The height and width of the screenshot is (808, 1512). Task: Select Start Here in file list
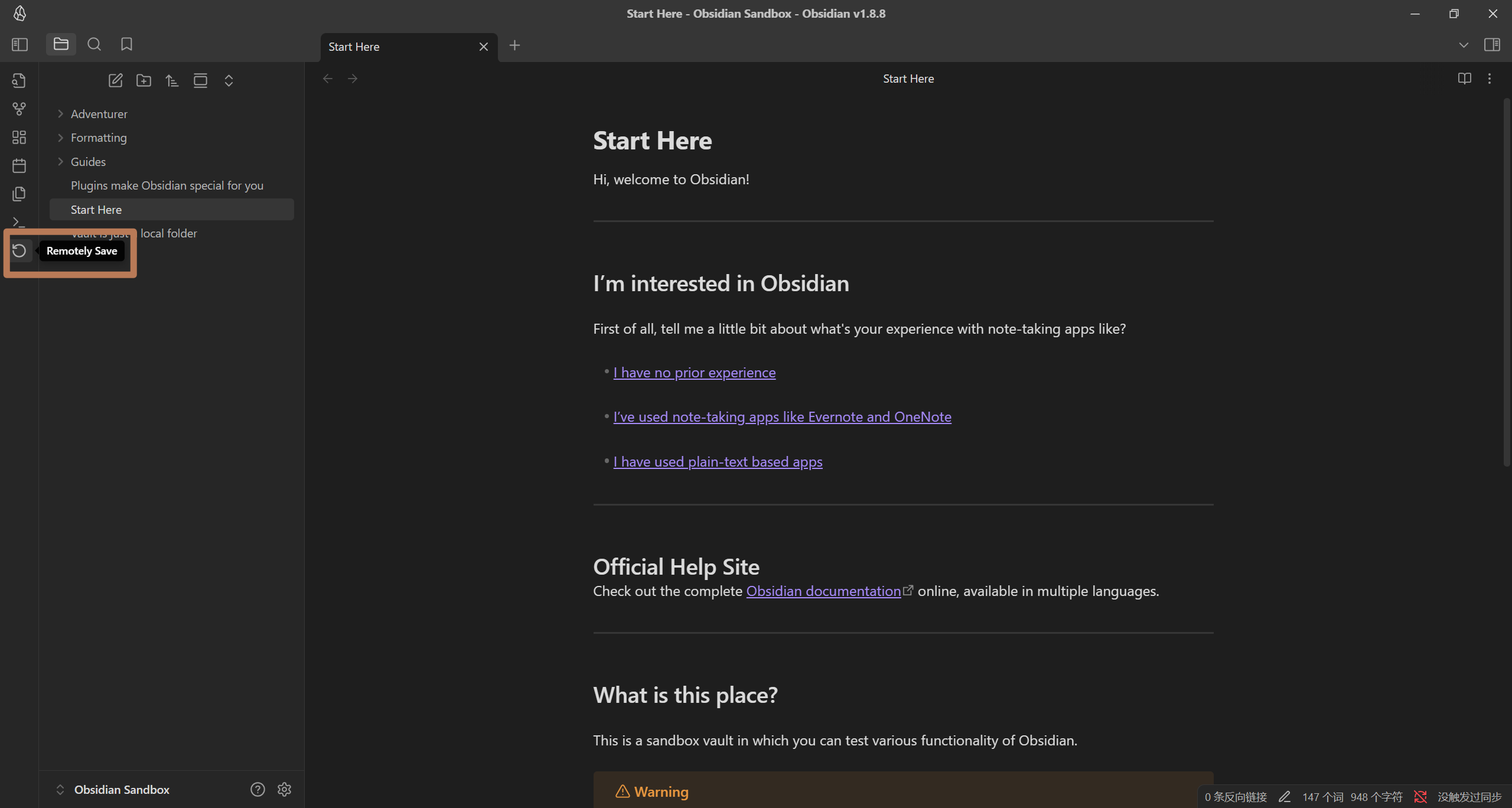tap(172, 210)
